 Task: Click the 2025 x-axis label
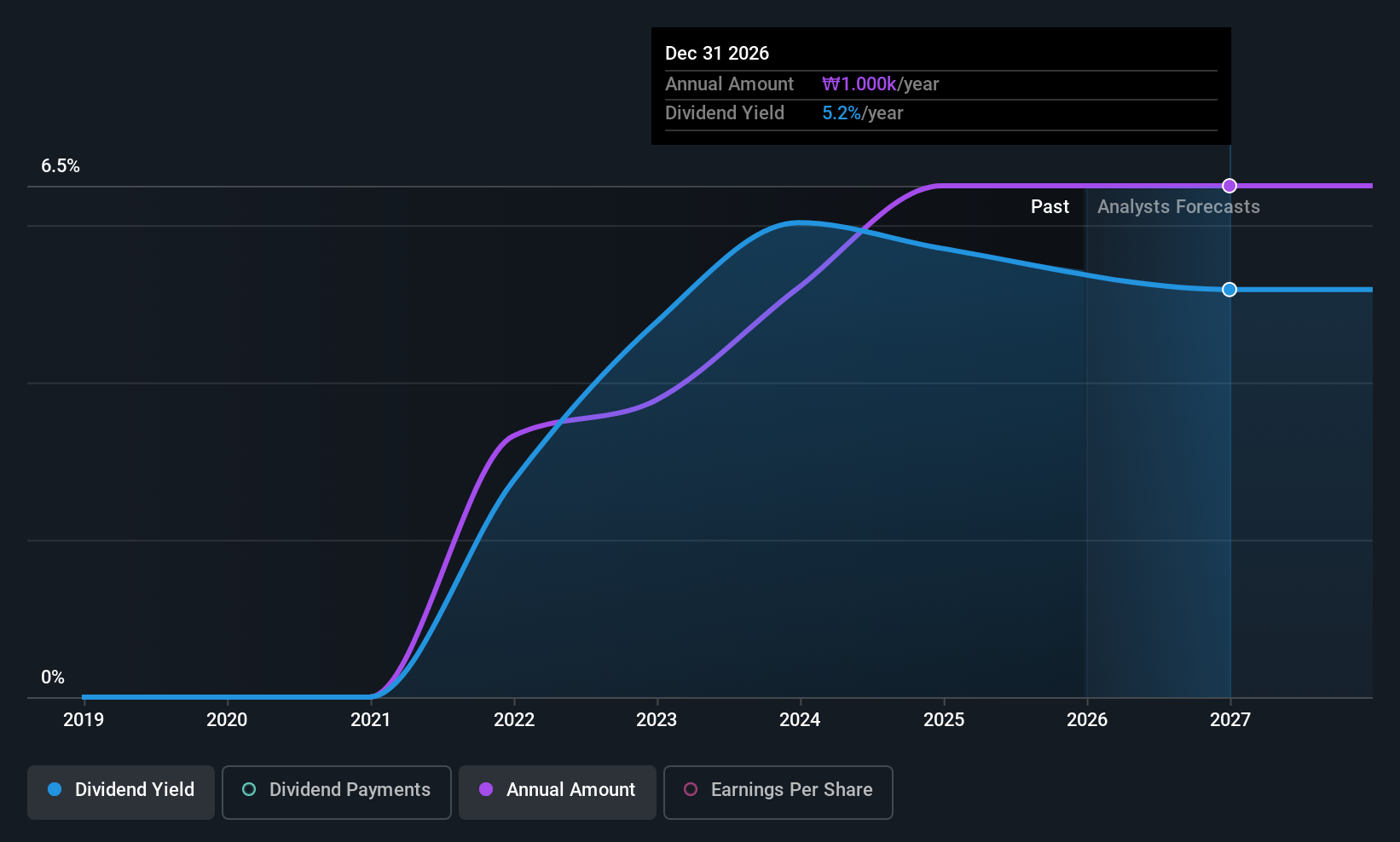[944, 720]
